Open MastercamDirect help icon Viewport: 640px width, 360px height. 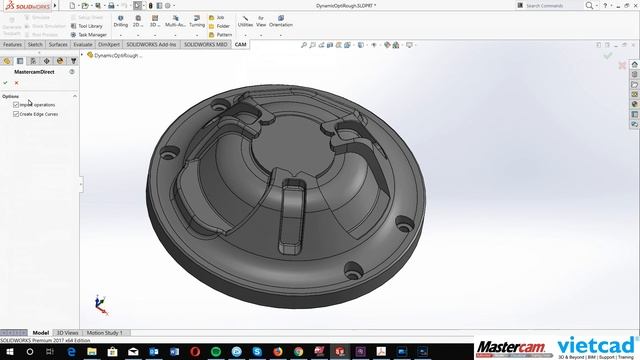point(72,72)
